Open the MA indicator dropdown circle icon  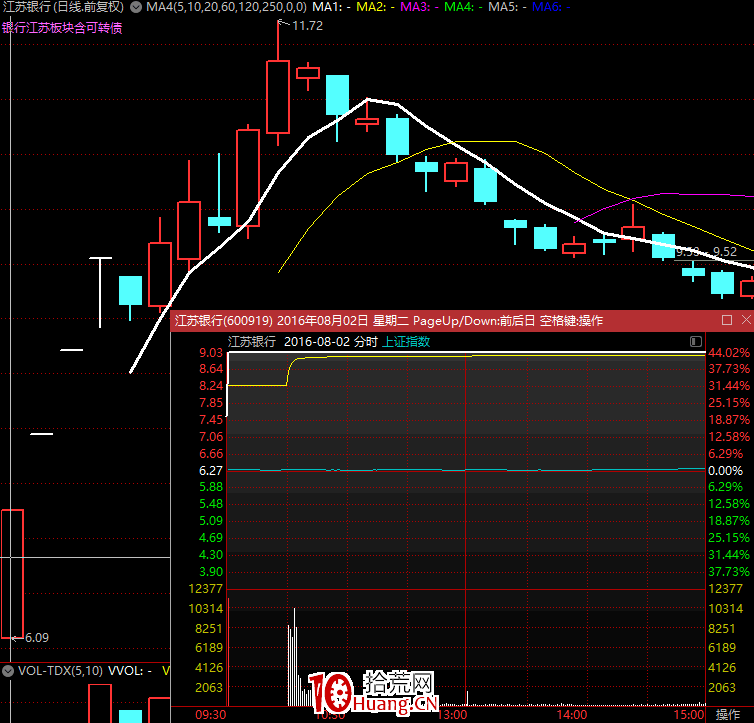(x=136, y=7)
